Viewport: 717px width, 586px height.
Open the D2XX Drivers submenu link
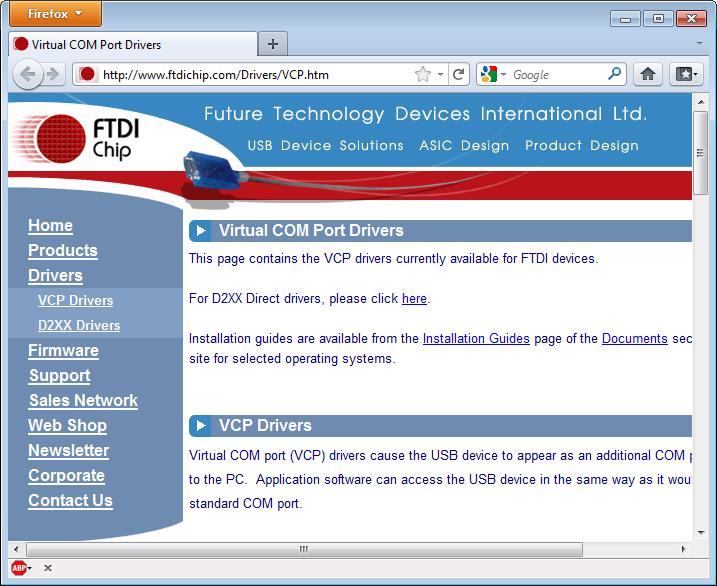coord(79,325)
